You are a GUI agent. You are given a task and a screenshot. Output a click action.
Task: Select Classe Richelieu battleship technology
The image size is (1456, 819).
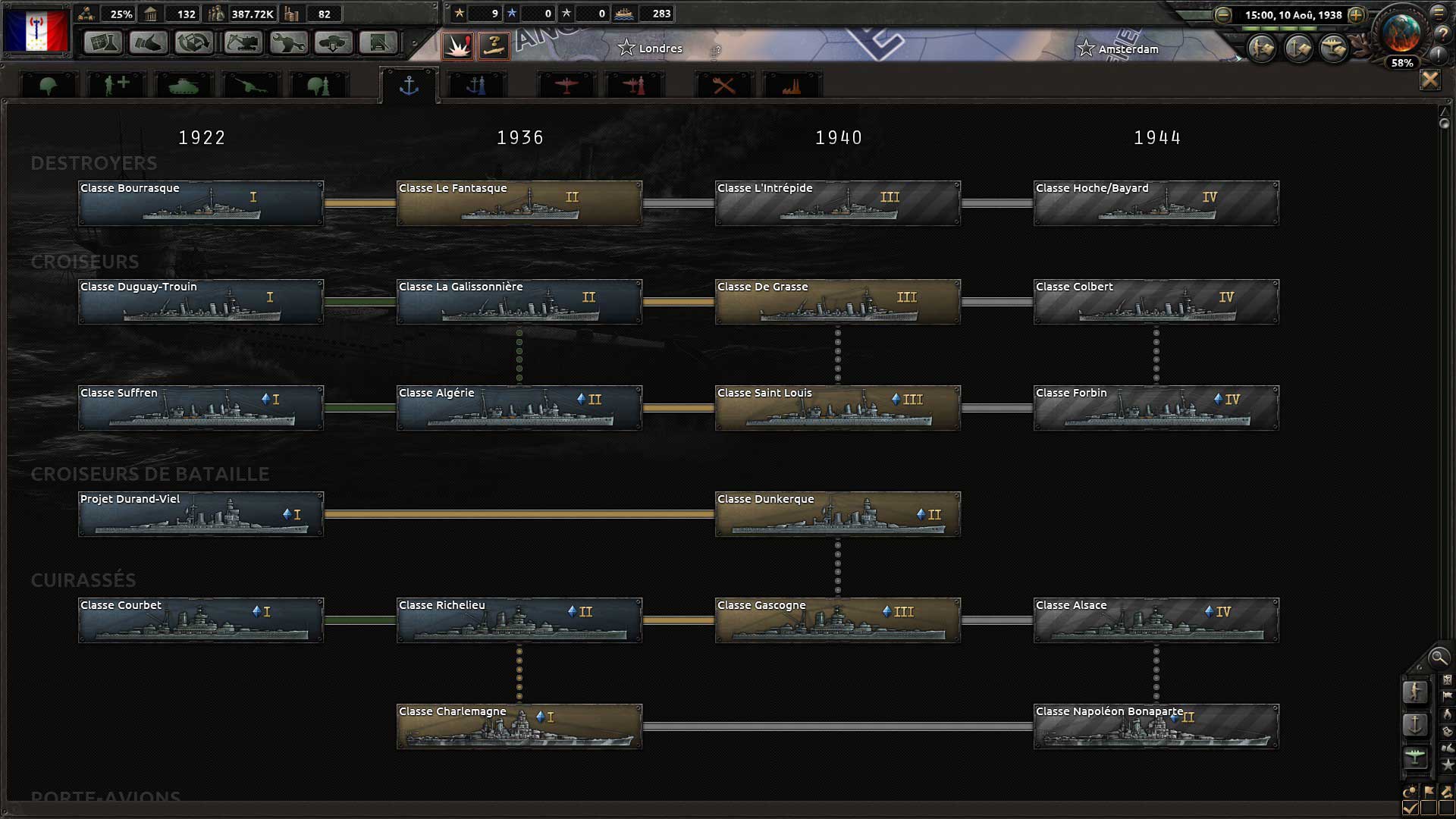519,620
